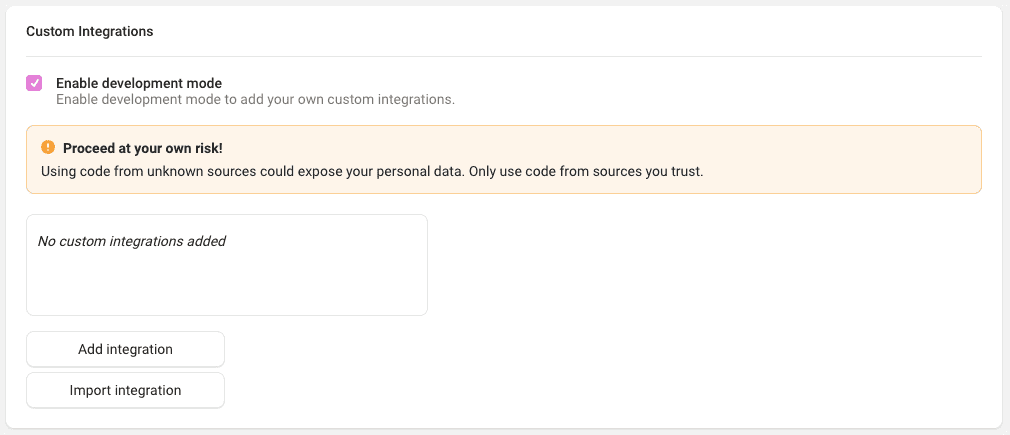Click the warning text about unknown code sources

point(370,172)
